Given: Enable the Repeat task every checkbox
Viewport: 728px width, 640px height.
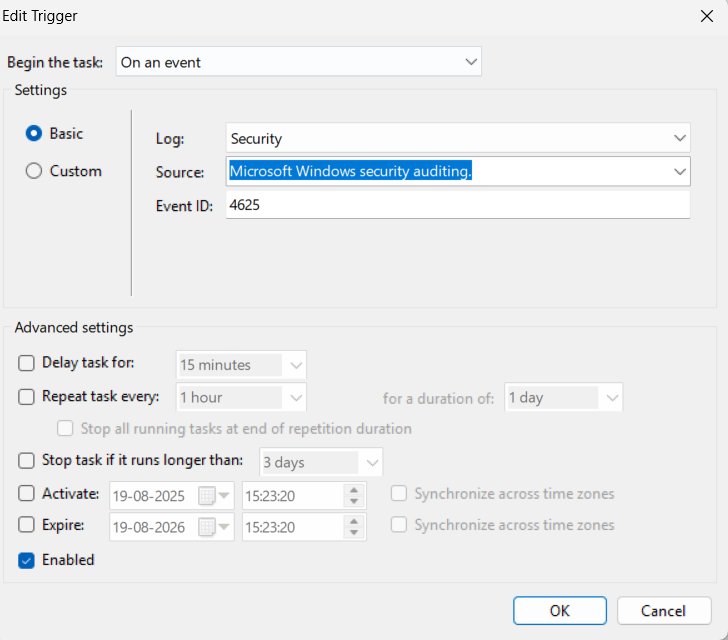Looking at the screenshot, I should point(27,397).
